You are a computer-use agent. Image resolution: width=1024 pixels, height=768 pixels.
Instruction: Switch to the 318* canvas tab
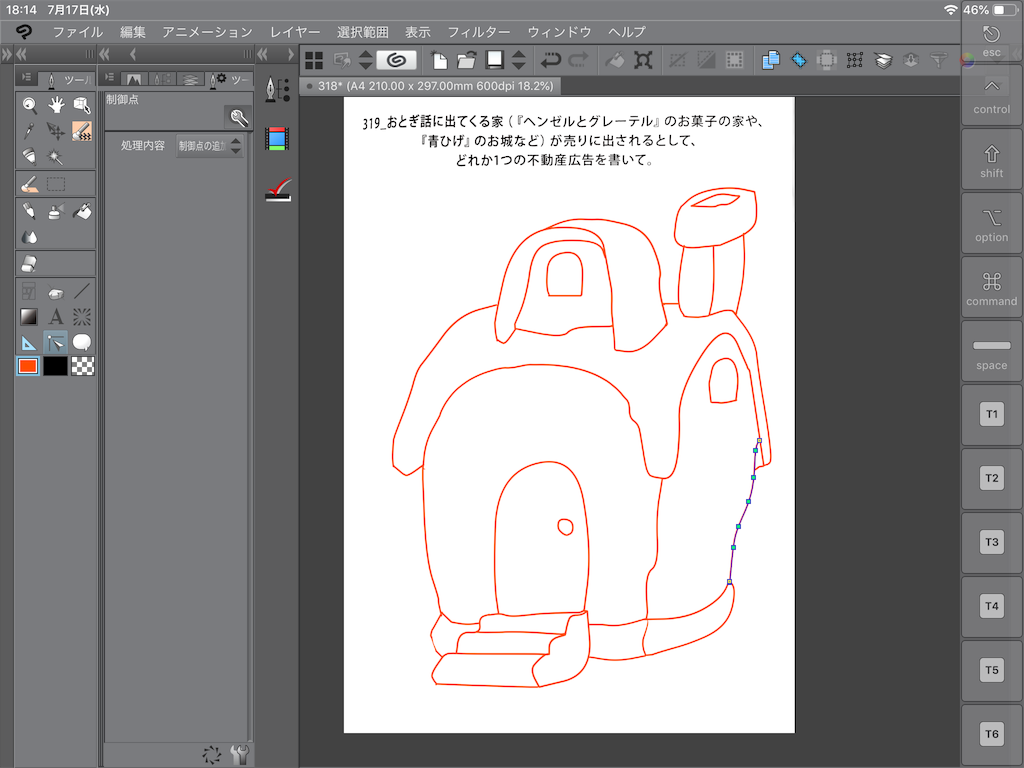click(x=430, y=86)
